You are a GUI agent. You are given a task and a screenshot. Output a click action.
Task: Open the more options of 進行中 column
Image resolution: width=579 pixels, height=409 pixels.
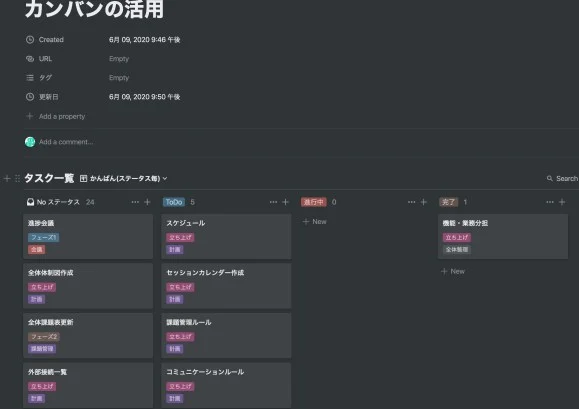(x=411, y=202)
